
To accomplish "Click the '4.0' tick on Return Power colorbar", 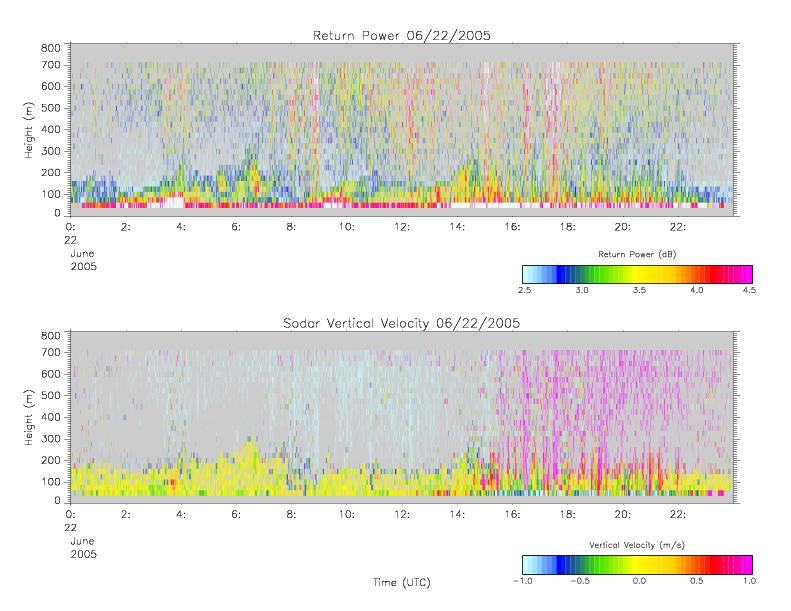I will 697,290.
